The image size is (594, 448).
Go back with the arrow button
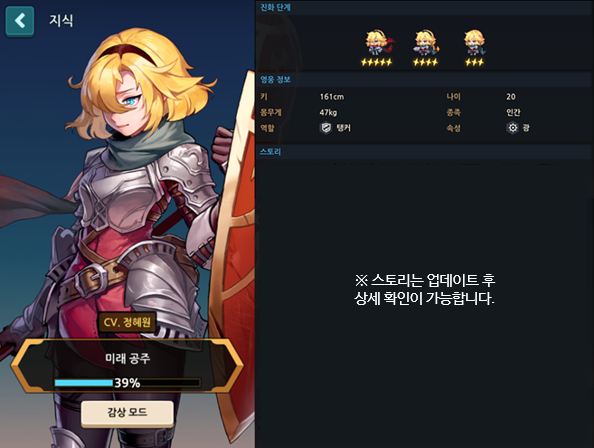click(x=20, y=21)
